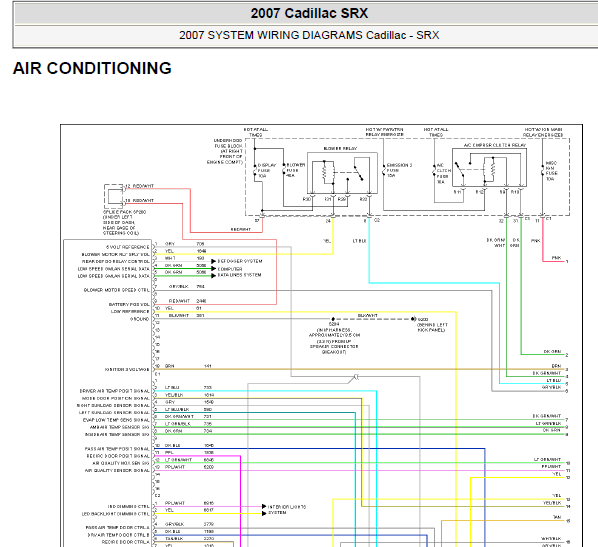Click the 'DISPLAY FUSE 10A' label
Viewport: 598px width, 547px height.
point(267,171)
